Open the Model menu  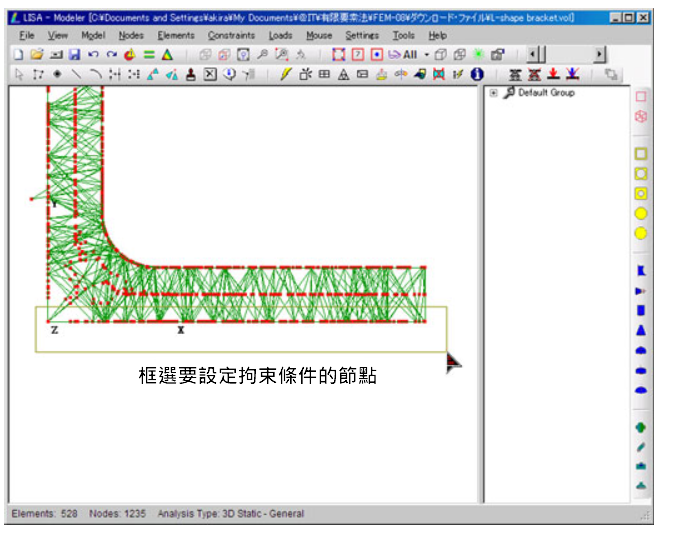tap(93, 35)
